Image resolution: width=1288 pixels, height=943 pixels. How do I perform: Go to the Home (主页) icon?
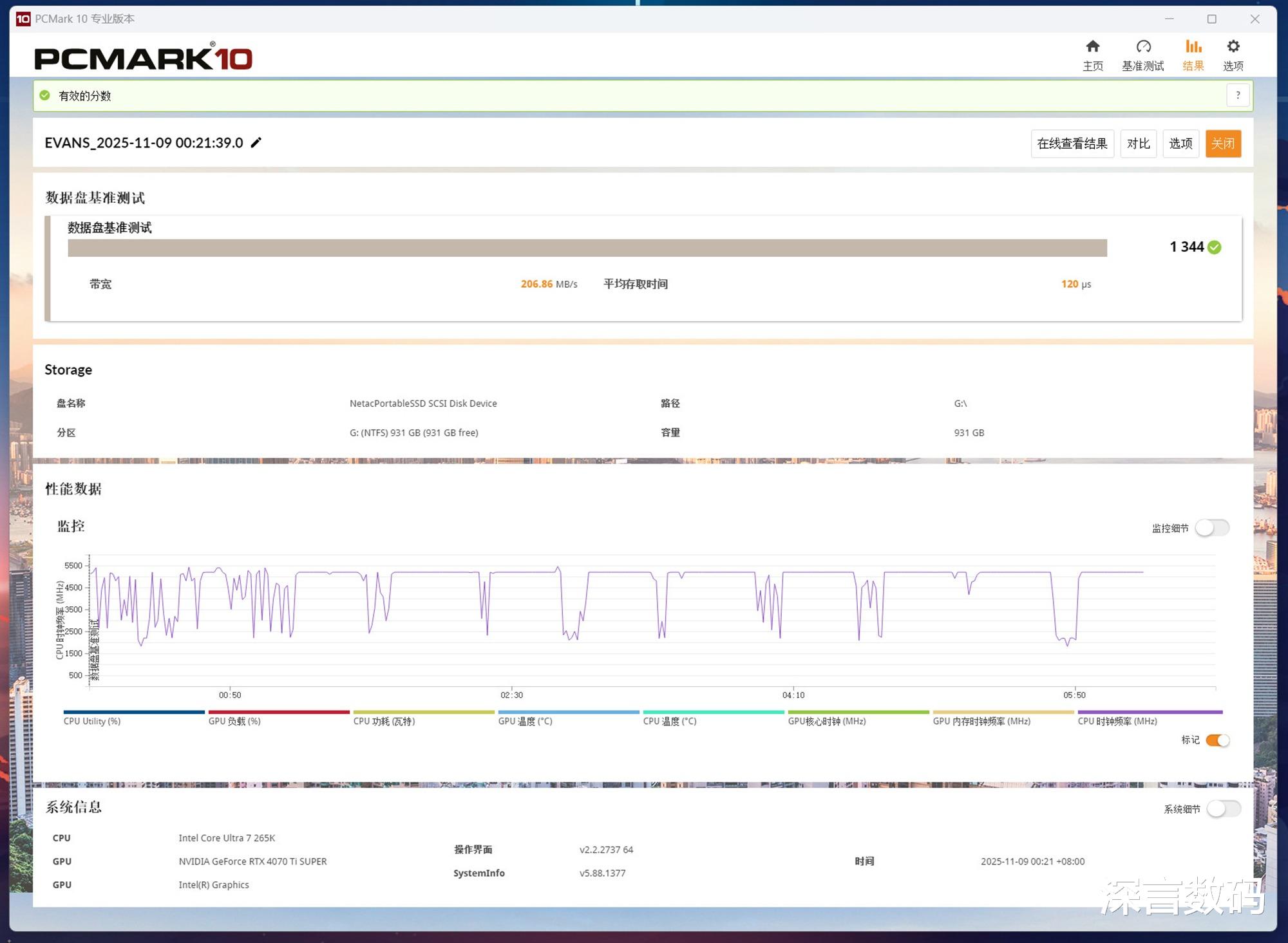[1092, 47]
